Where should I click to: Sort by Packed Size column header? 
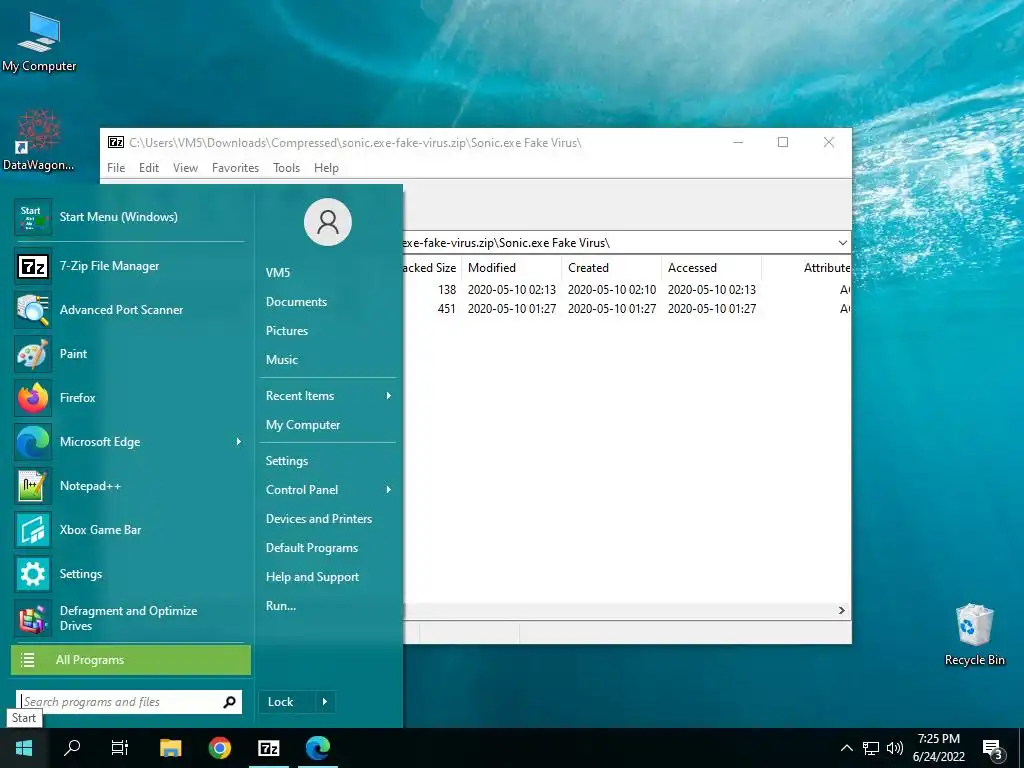431,268
